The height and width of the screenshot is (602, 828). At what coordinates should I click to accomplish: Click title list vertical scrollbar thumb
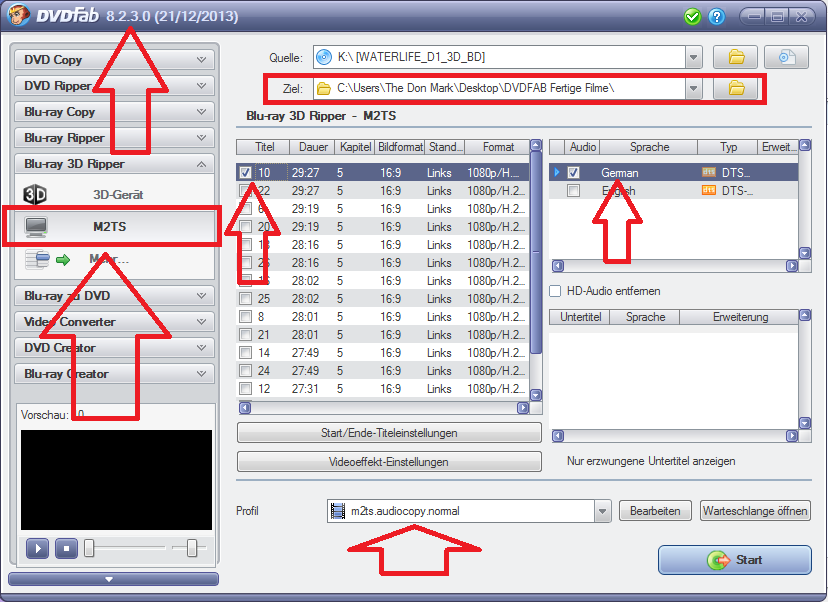pos(535,252)
